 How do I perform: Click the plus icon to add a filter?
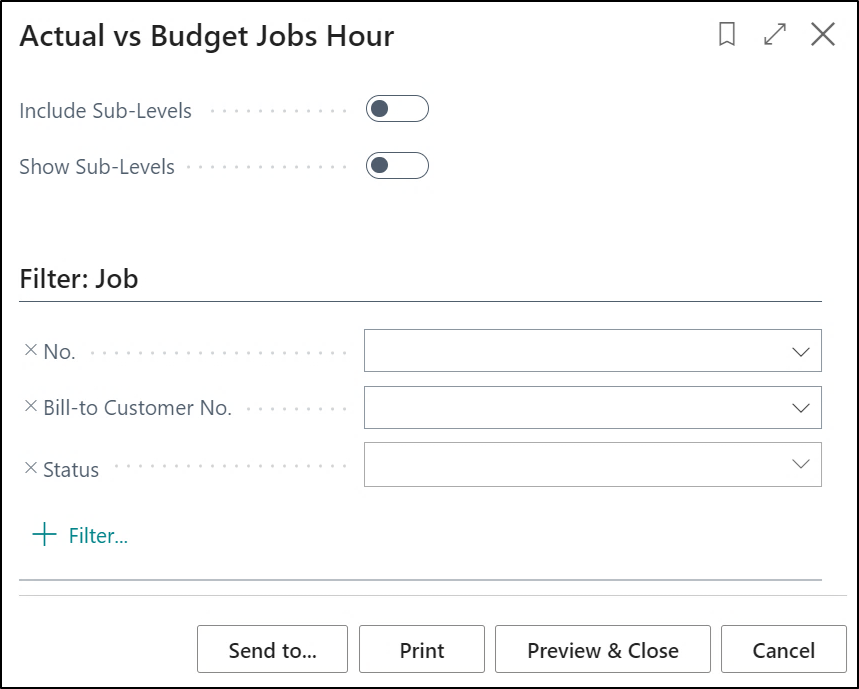pyautogui.click(x=44, y=535)
